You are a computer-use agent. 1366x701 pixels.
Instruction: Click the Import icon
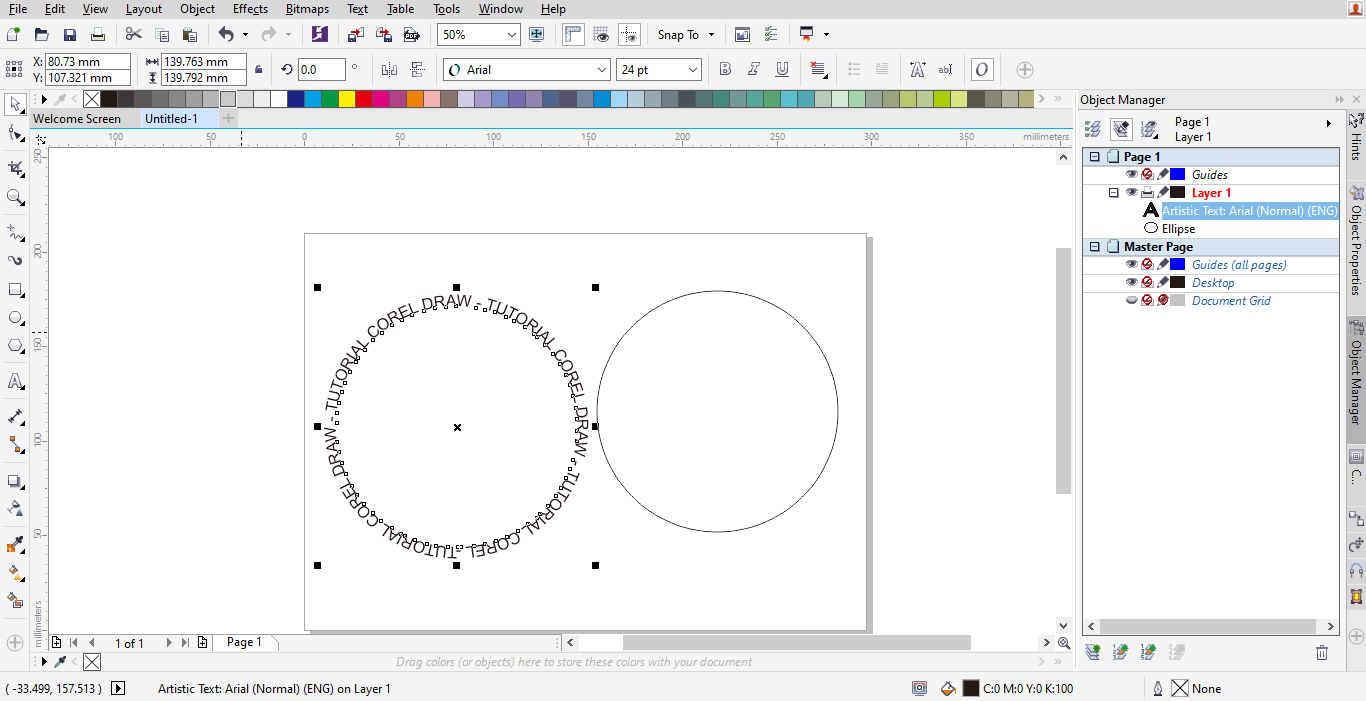pyautogui.click(x=355, y=34)
